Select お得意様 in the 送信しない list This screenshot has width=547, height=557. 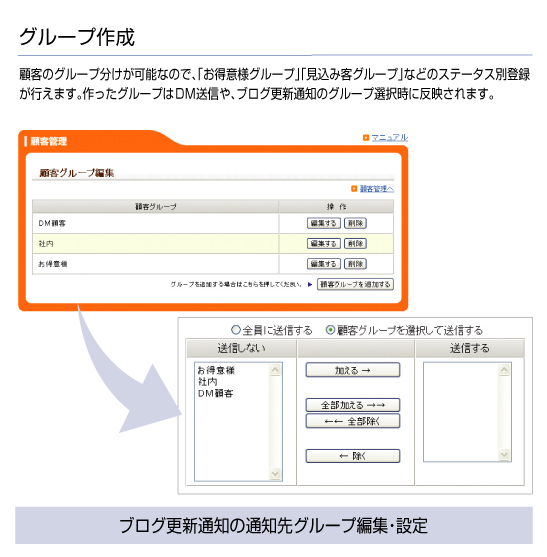[x=216, y=371]
